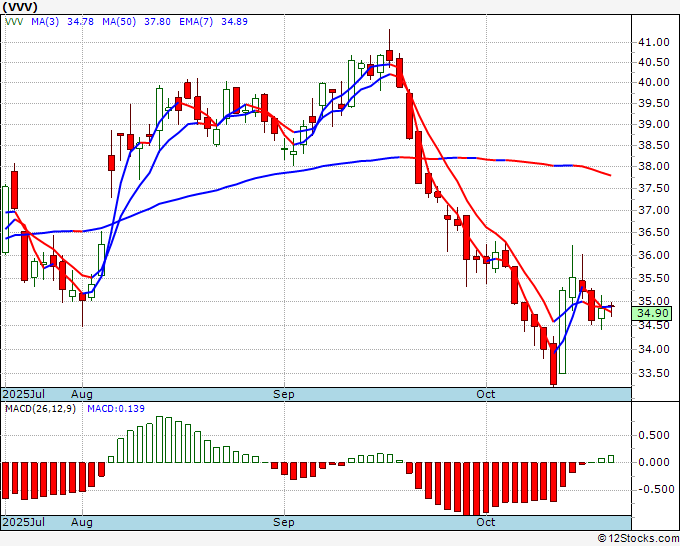Screen dimensions: 680x546
Task: Click the 39.00 price axis label
Action: coord(654,124)
